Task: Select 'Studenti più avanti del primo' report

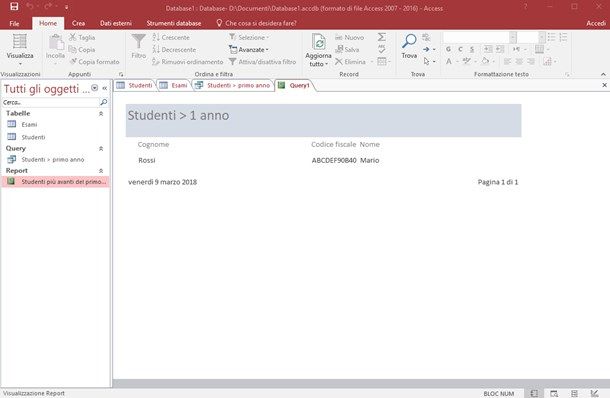Action: click(x=56, y=181)
